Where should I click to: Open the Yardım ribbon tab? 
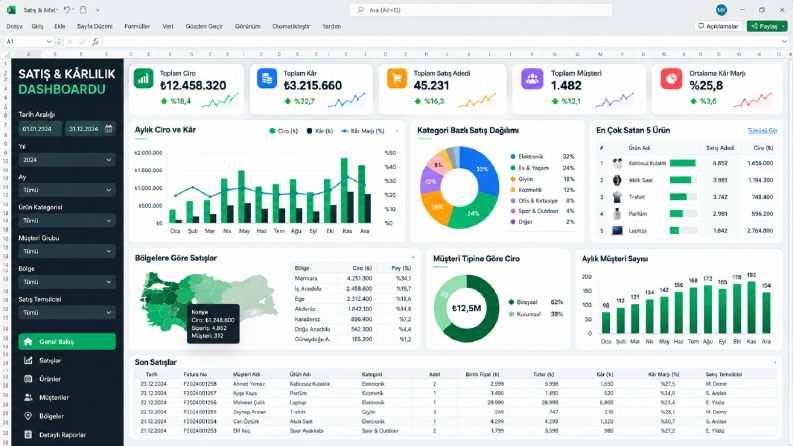(x=332, y=26)
